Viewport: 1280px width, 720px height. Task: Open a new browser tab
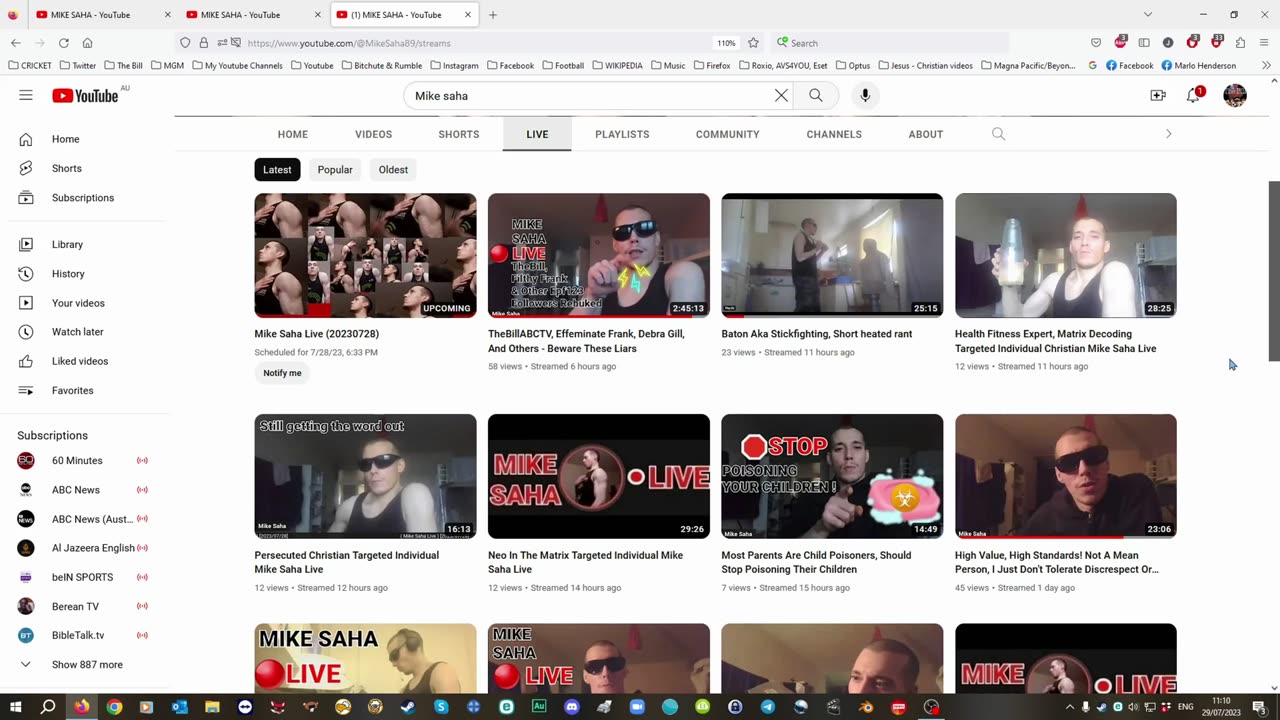493,15
